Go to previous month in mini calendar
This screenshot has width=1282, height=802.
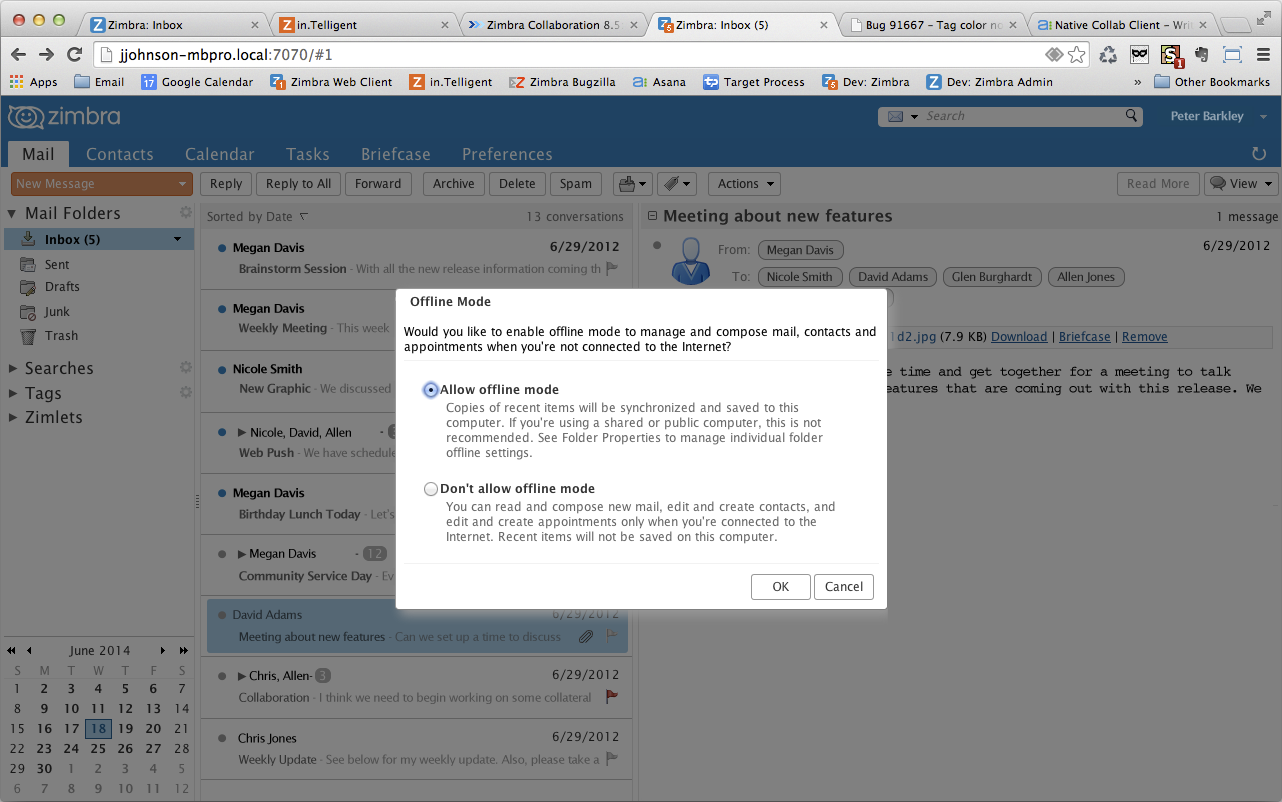29,650
